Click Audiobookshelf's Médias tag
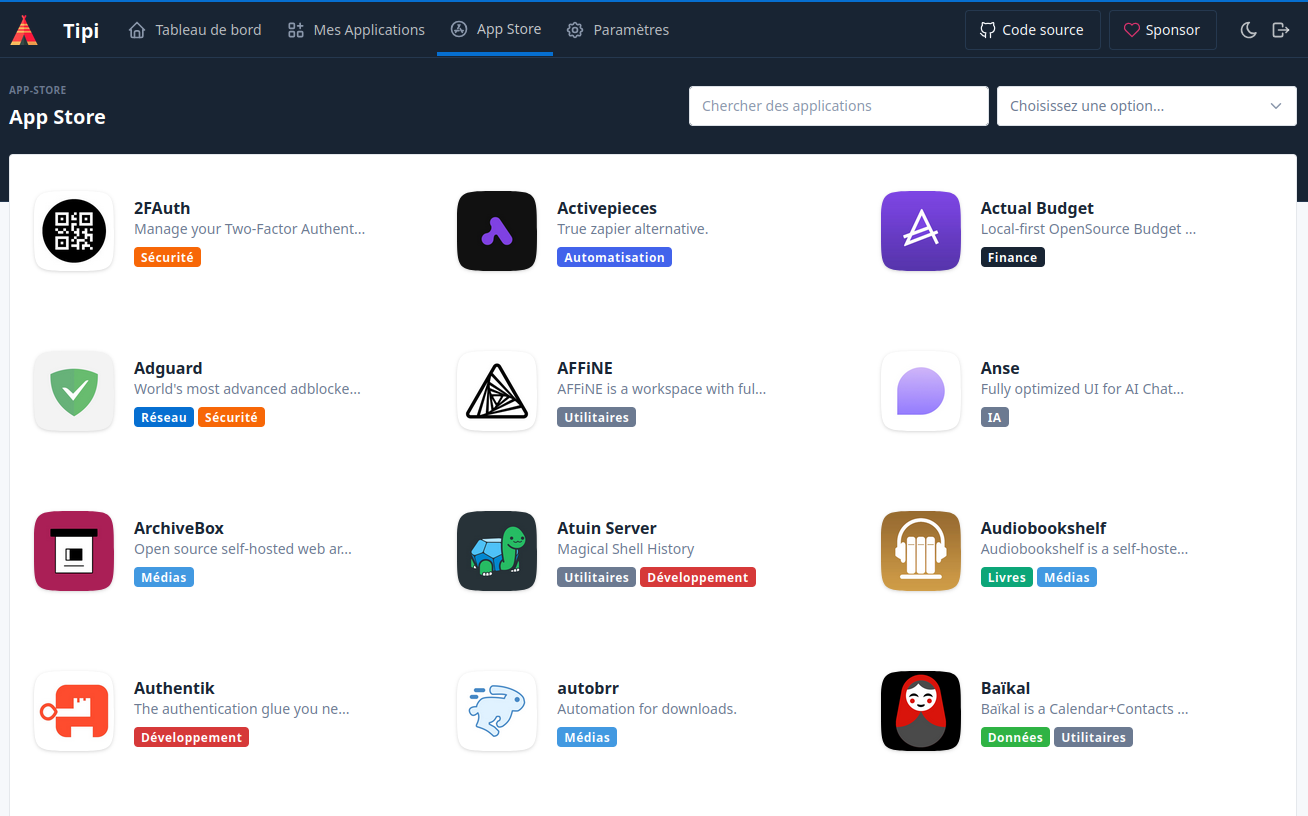Screen dimensions: 1308x816 (1067, 577)
